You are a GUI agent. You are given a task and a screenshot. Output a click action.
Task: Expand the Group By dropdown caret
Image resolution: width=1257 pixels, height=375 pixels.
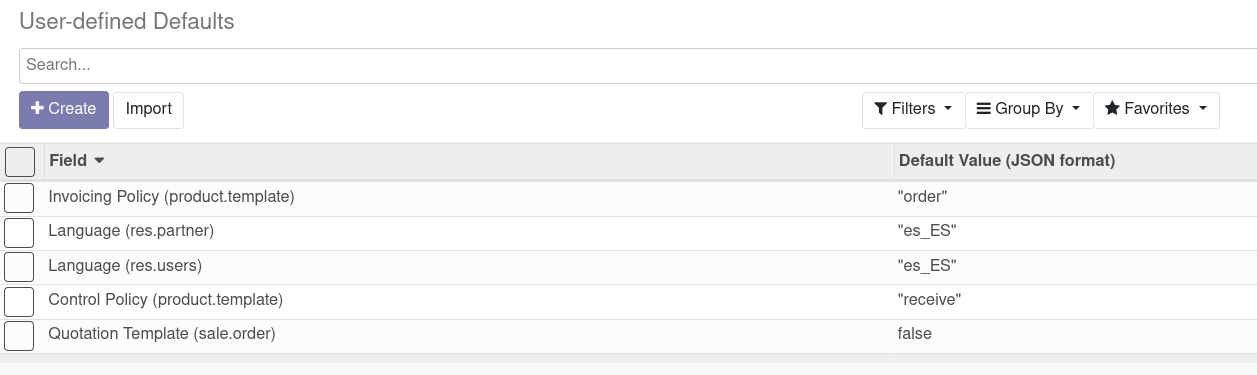1076,109
